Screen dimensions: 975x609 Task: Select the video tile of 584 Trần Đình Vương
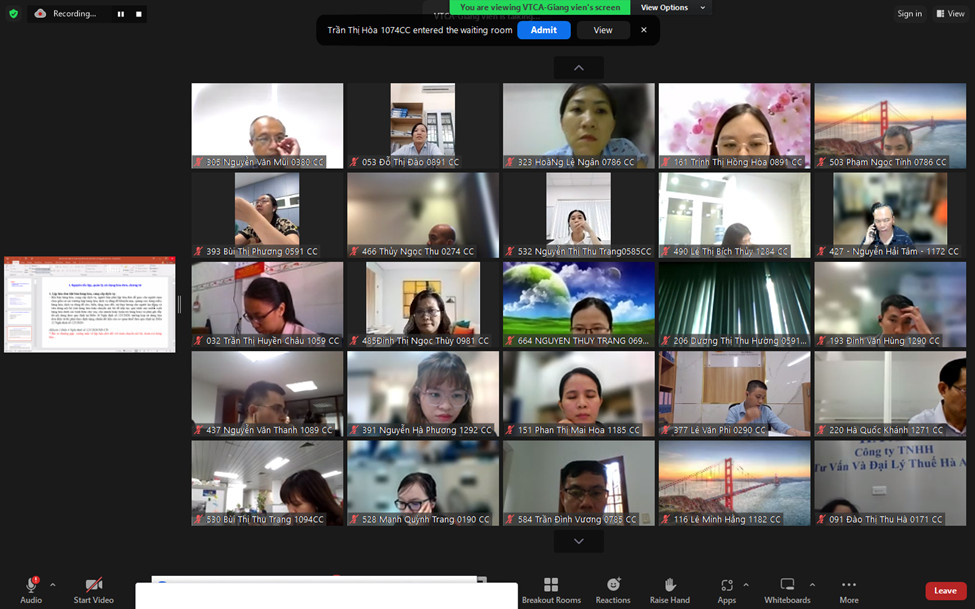[579, 483]
